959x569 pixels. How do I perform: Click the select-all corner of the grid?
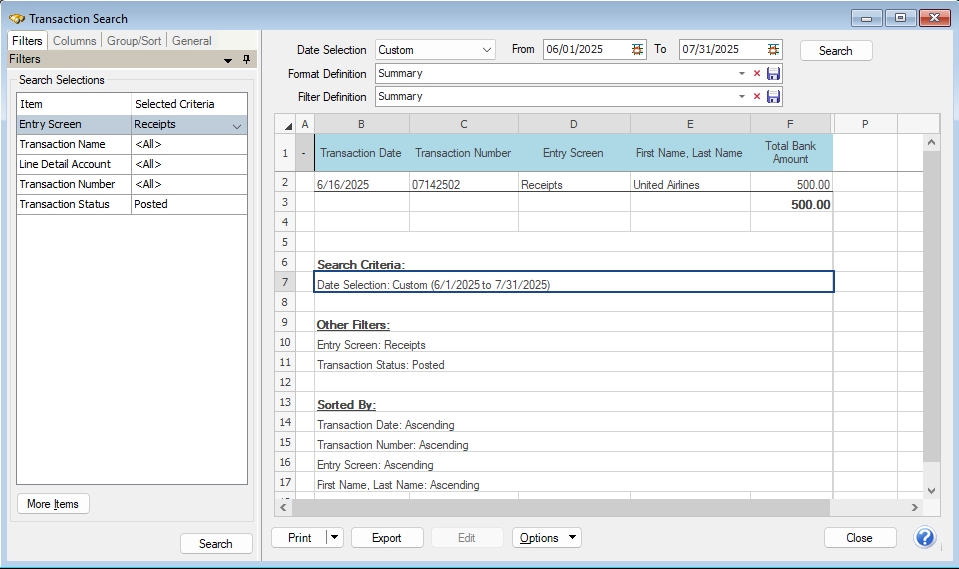(x=288, y=125)
